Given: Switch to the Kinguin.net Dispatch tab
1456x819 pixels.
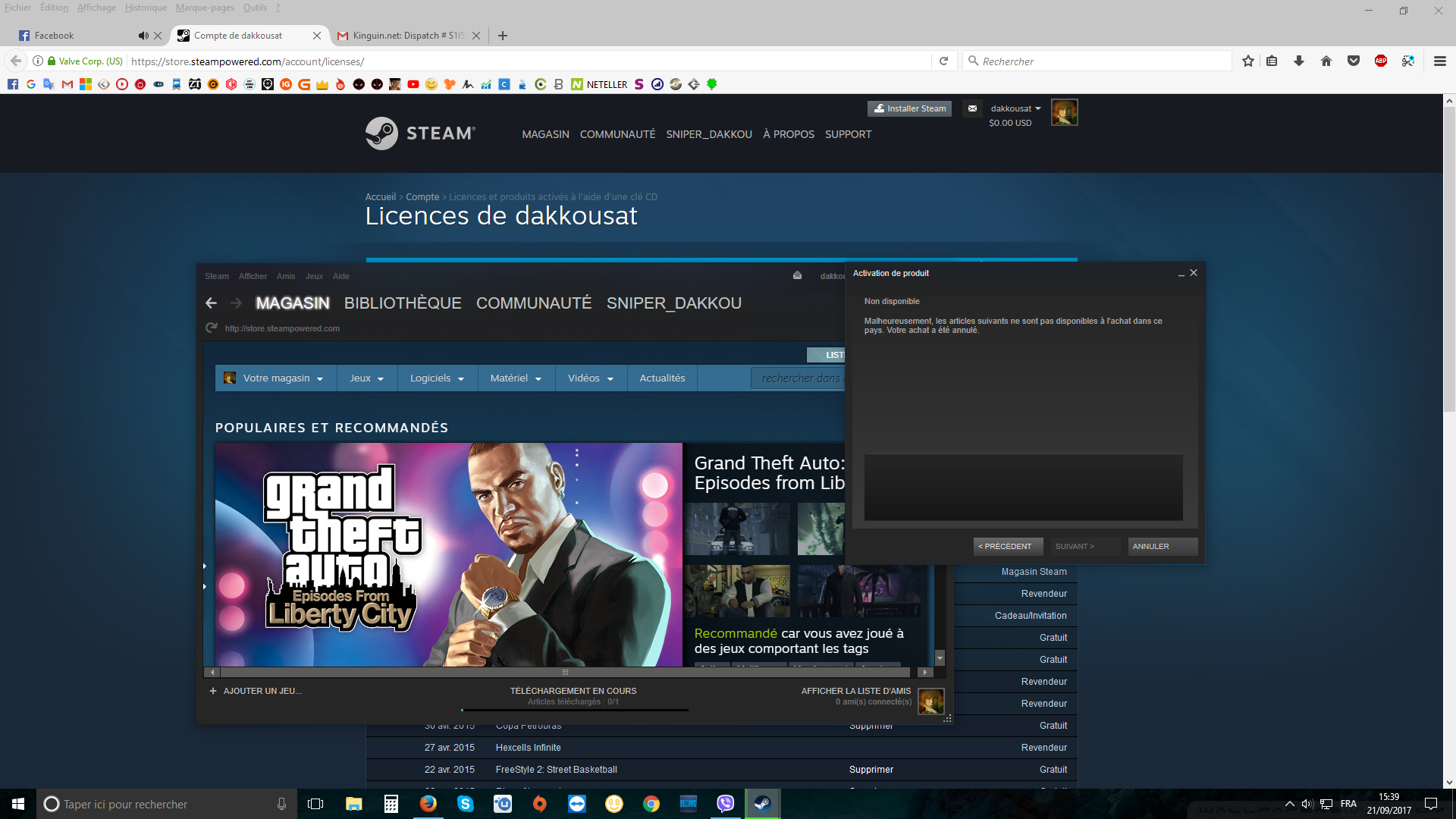Looking at the screenshot, I should coord(408,36).
